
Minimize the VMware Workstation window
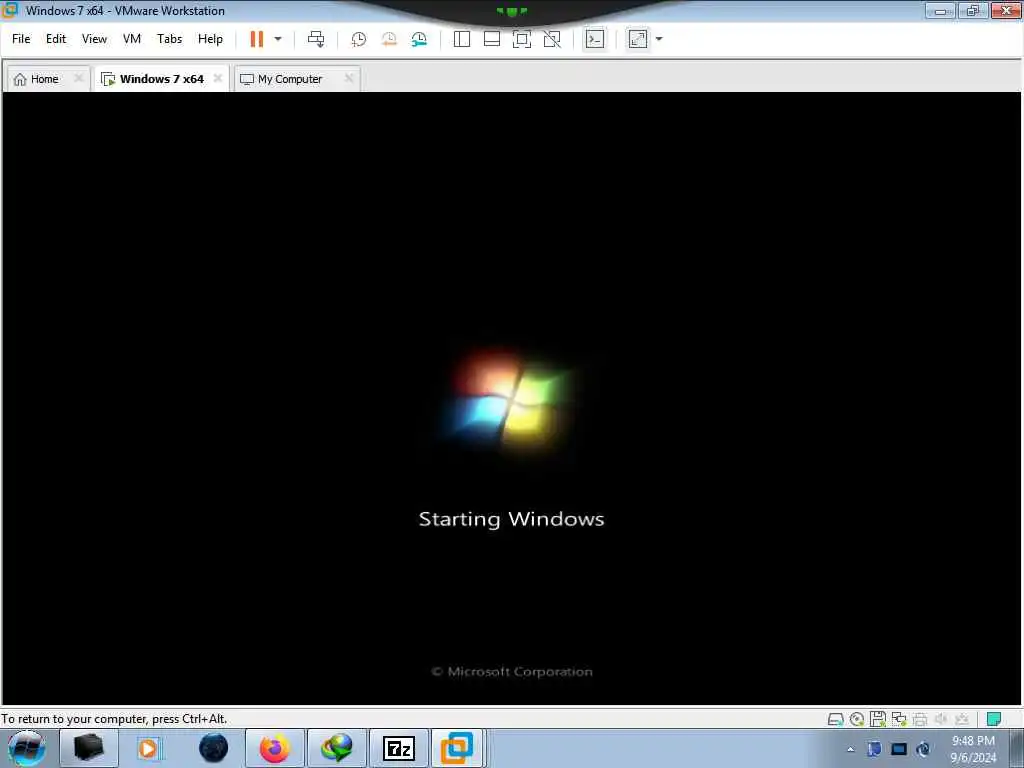[x=940, y=10]
